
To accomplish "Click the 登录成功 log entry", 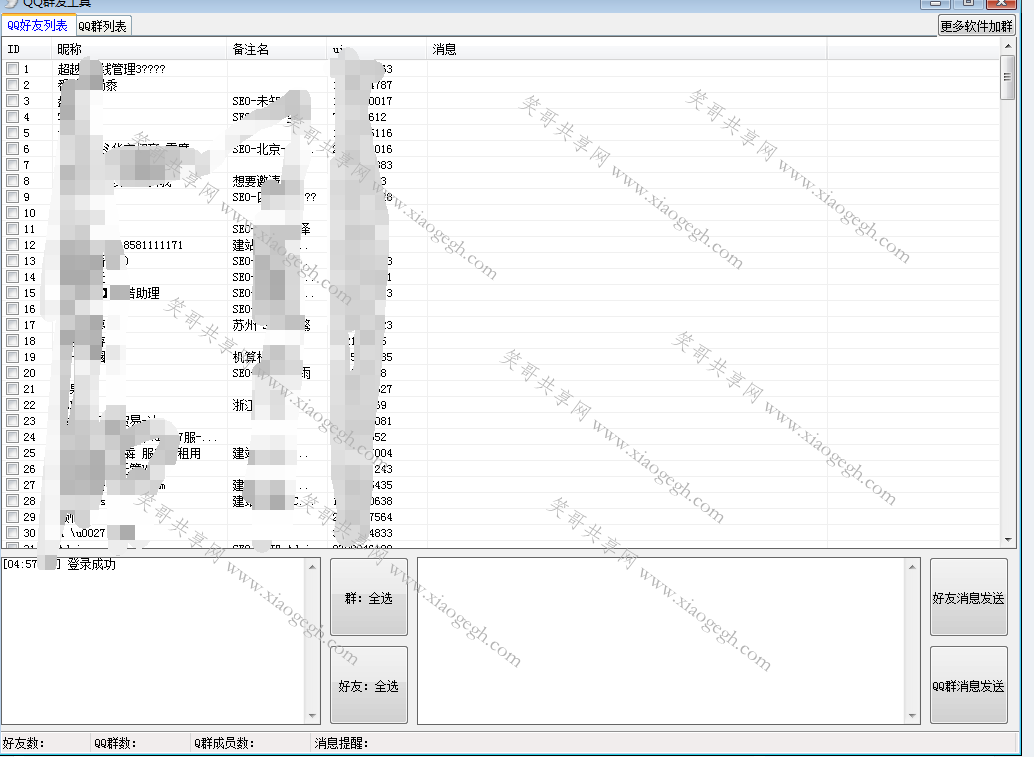I will (91, 564).
